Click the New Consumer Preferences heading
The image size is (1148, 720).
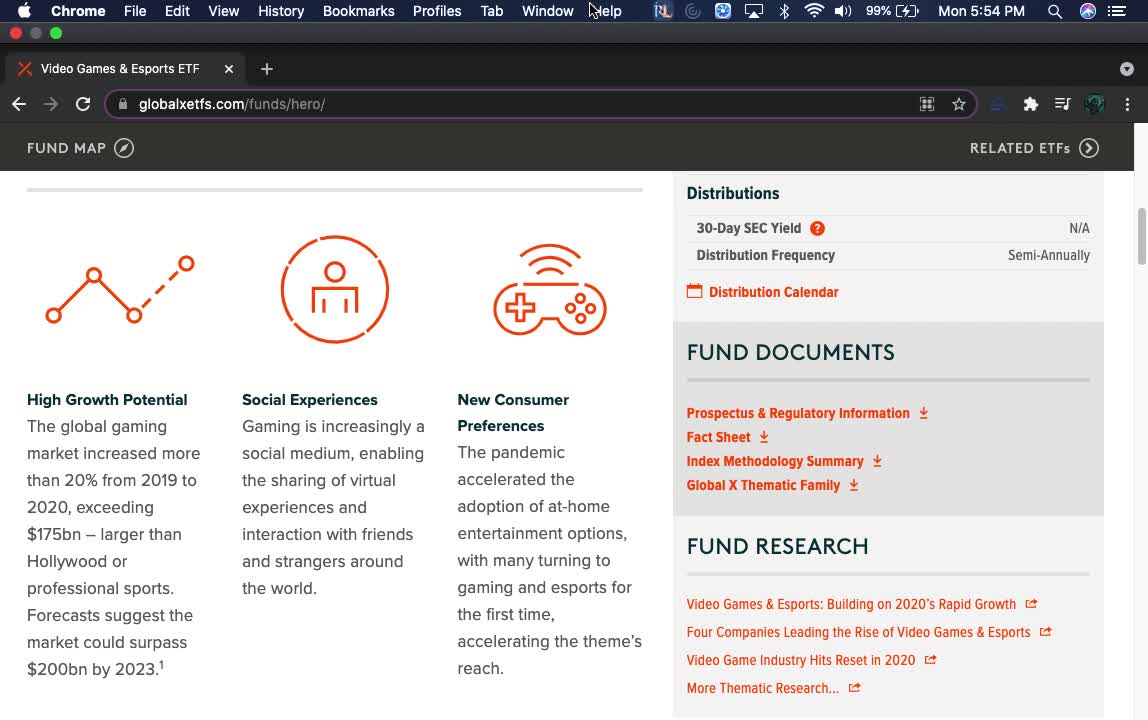[512, 413]
